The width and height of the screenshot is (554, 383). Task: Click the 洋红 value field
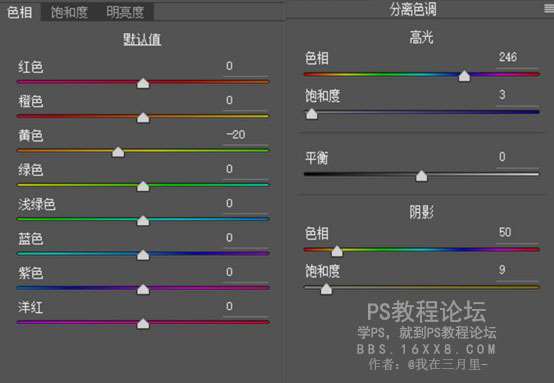coord(246,307)
